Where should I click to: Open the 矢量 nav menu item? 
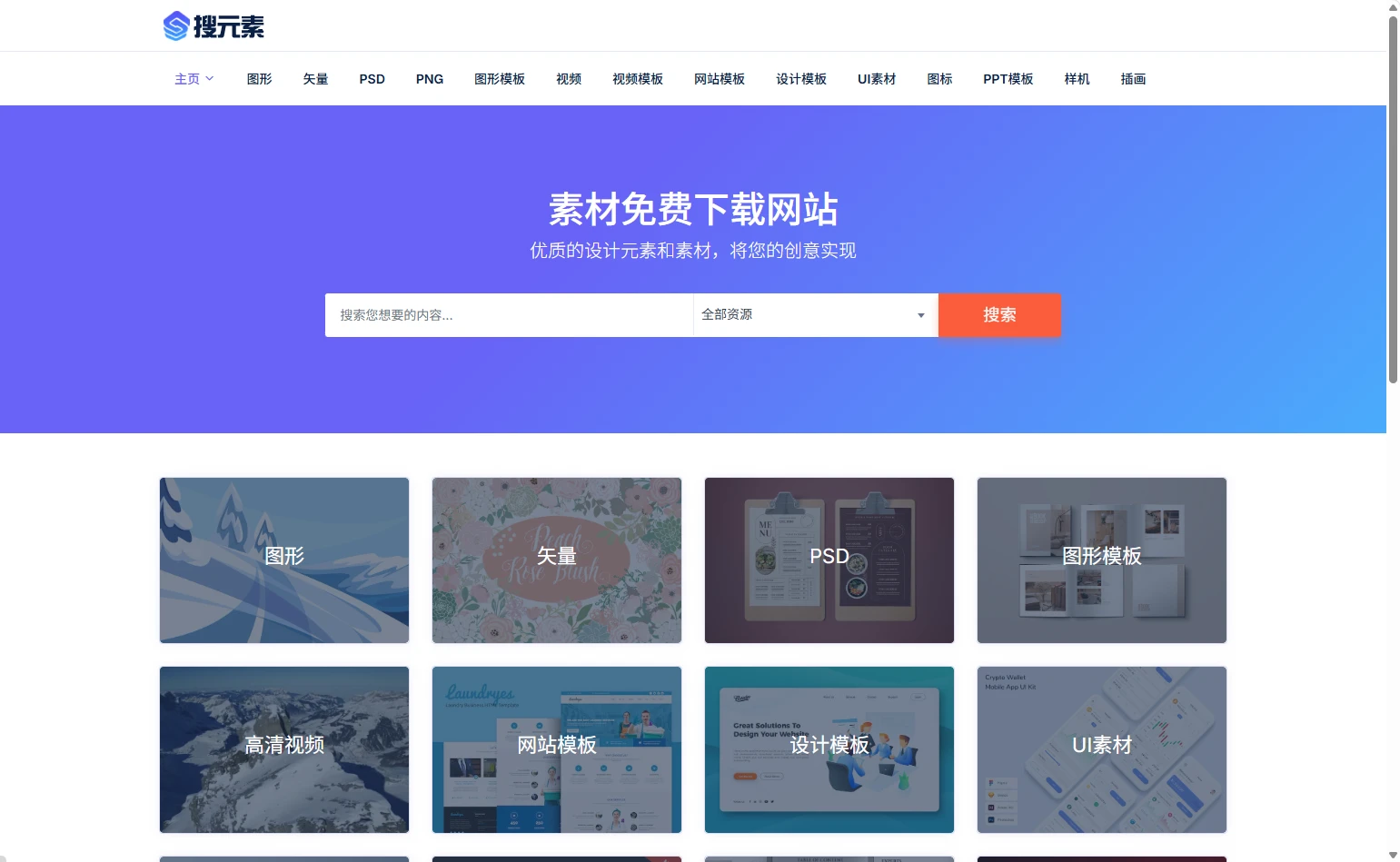point(315,79)
